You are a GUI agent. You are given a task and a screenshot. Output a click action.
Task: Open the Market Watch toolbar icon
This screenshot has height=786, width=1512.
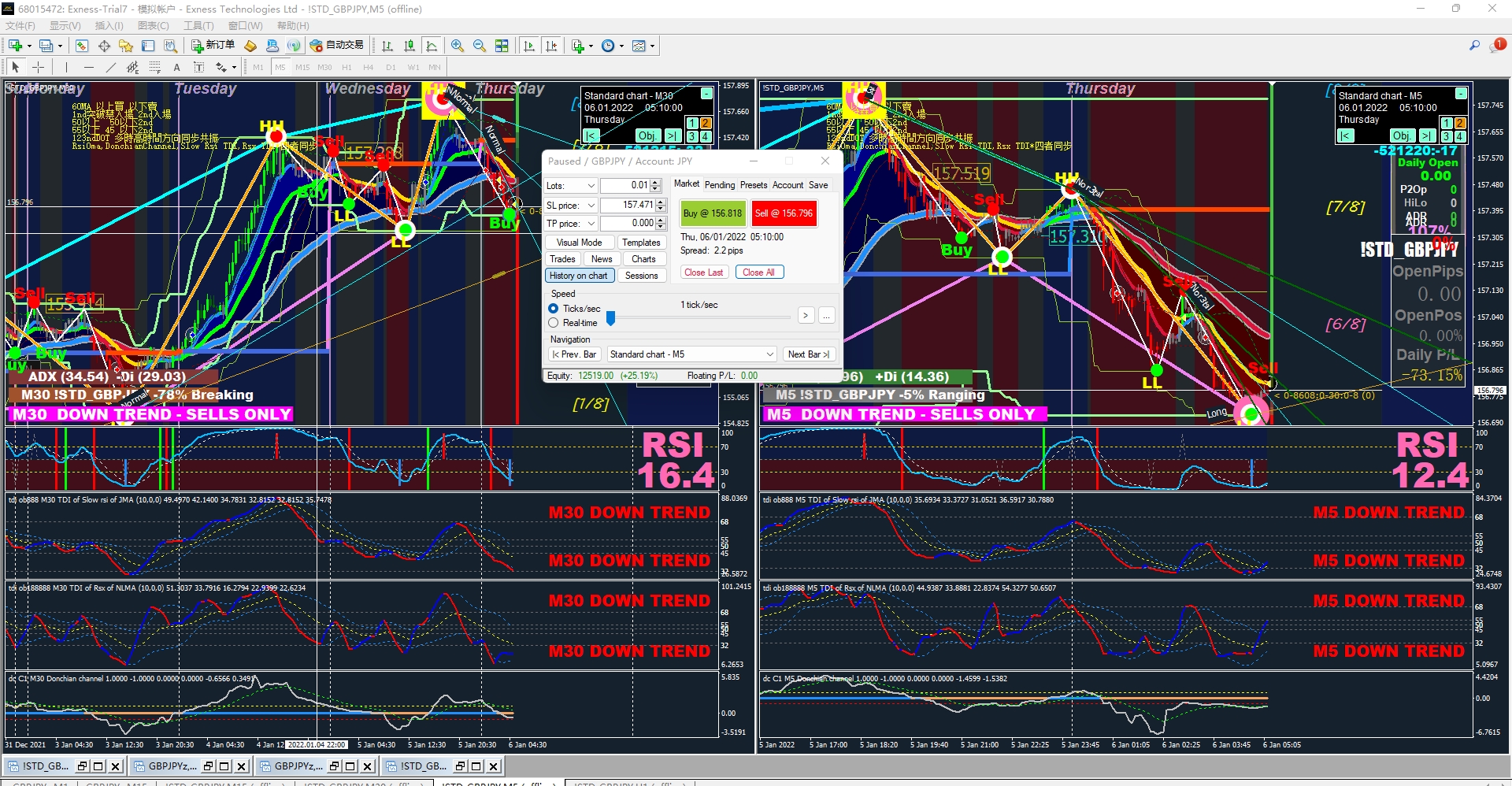click(x=82, y=46)
